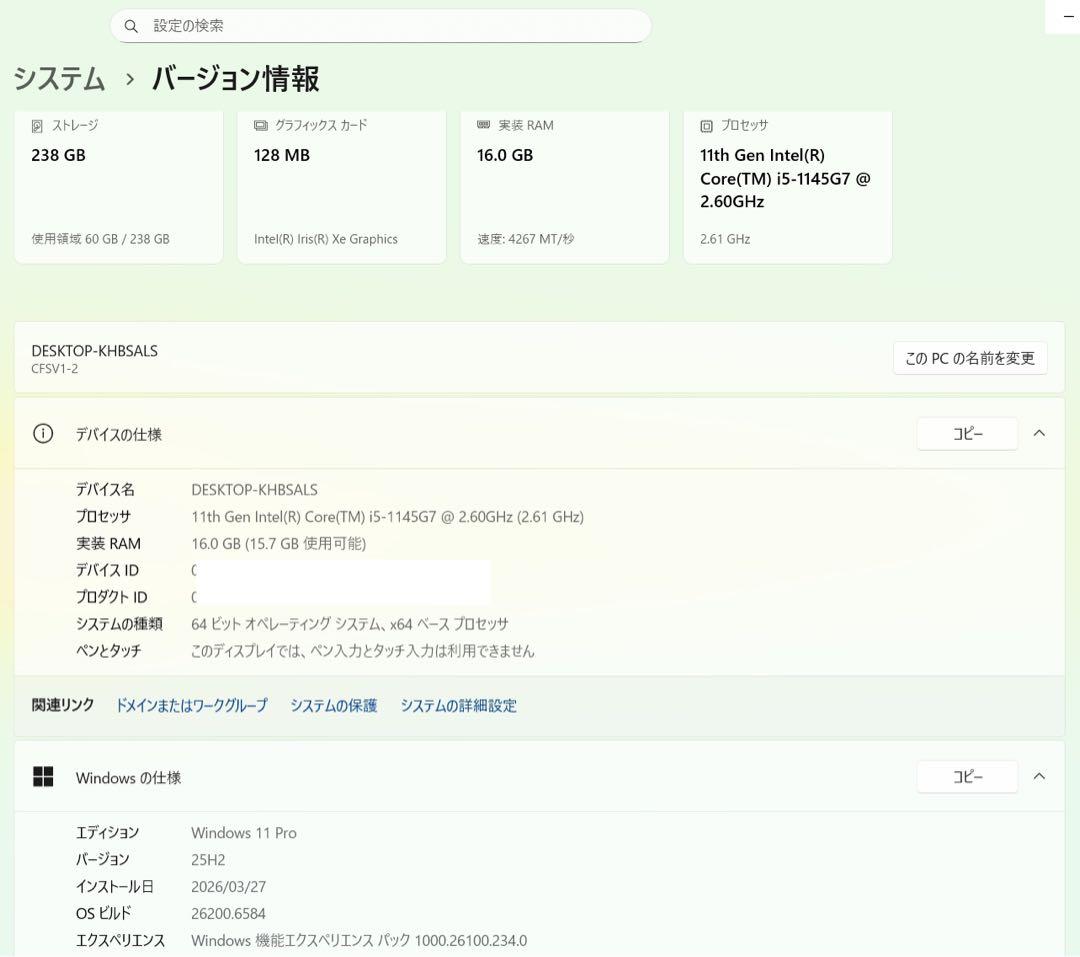Click the Windows logo icon
Viewport: 1080px width, 957px height.
tap(43, 777)
